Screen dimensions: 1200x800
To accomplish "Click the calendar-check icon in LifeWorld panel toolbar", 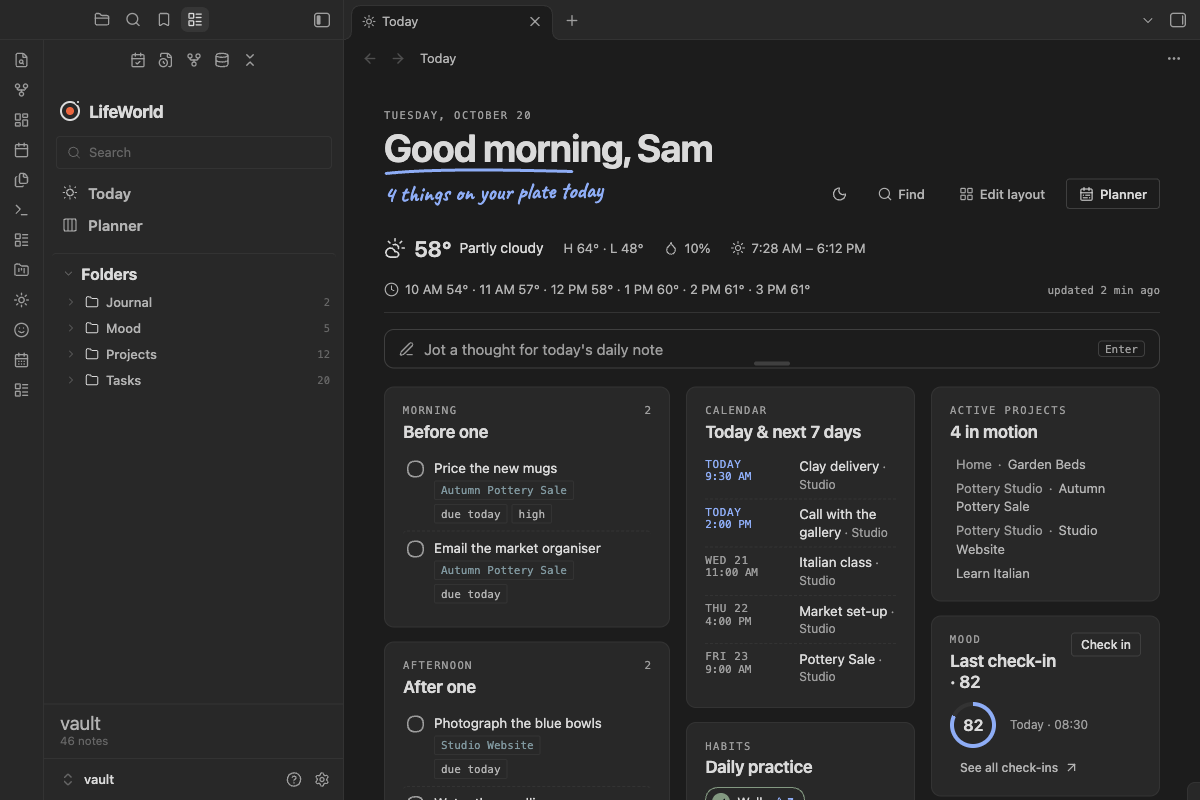I will coord(138,61).
